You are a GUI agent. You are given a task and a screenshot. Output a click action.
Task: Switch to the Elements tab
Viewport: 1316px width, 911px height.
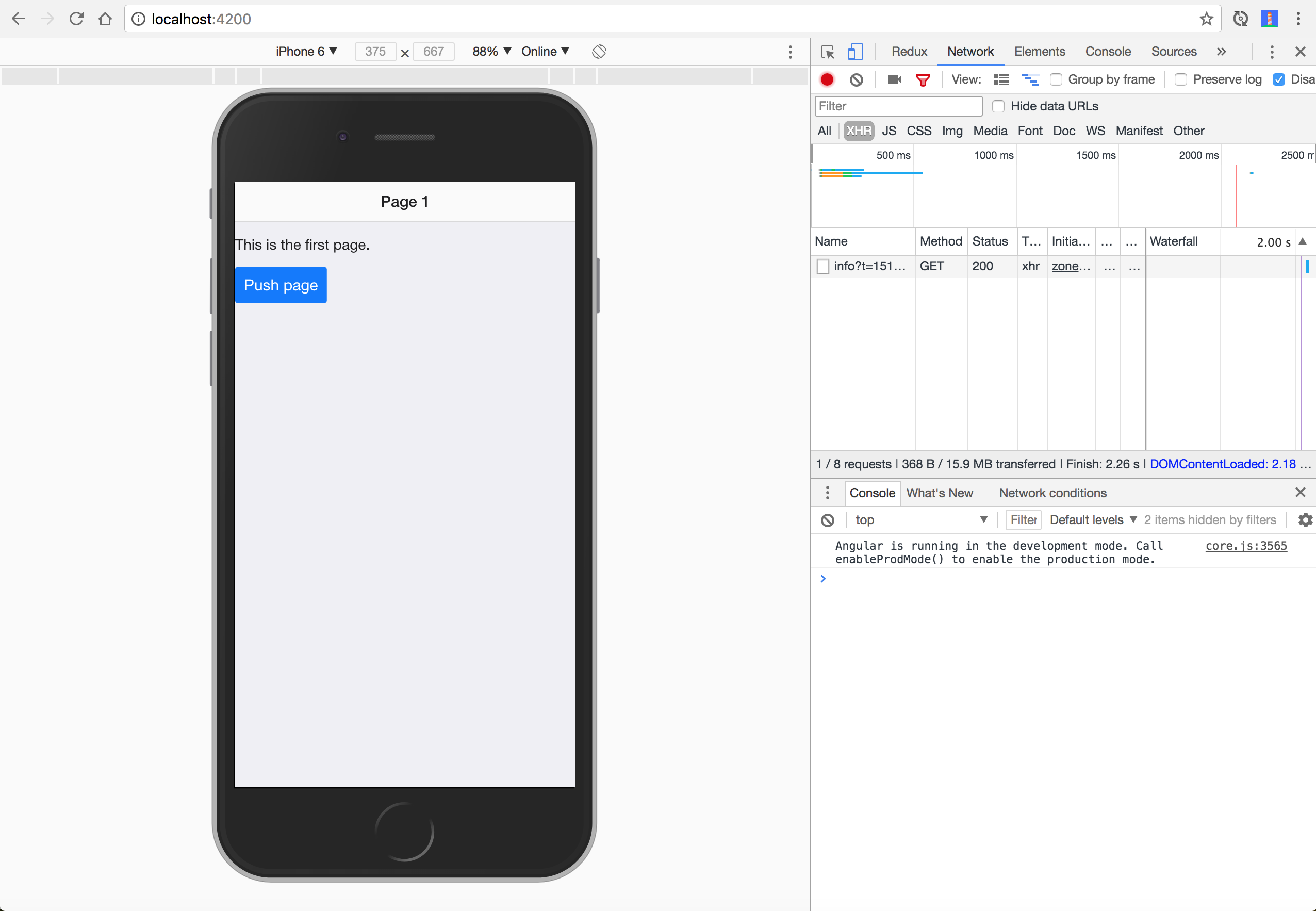1039,52
